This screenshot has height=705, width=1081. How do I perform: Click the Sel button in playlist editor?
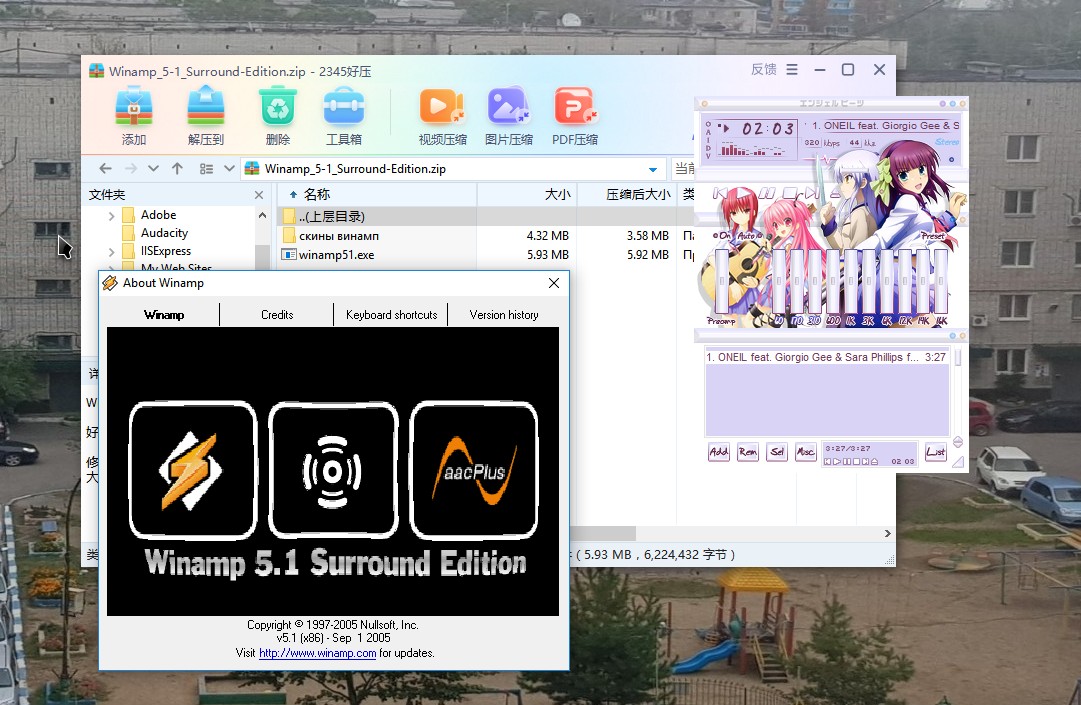[777, 452]
